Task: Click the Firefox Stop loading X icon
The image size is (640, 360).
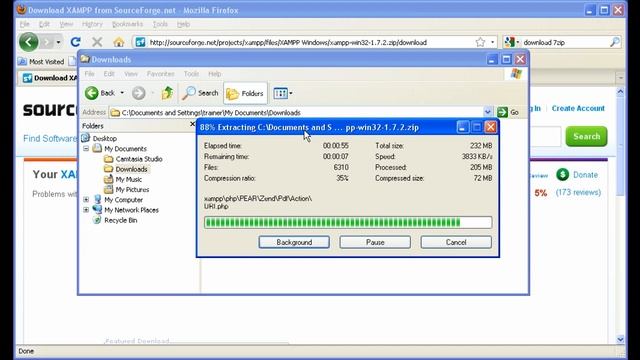Action: click(x=97, y=42)
